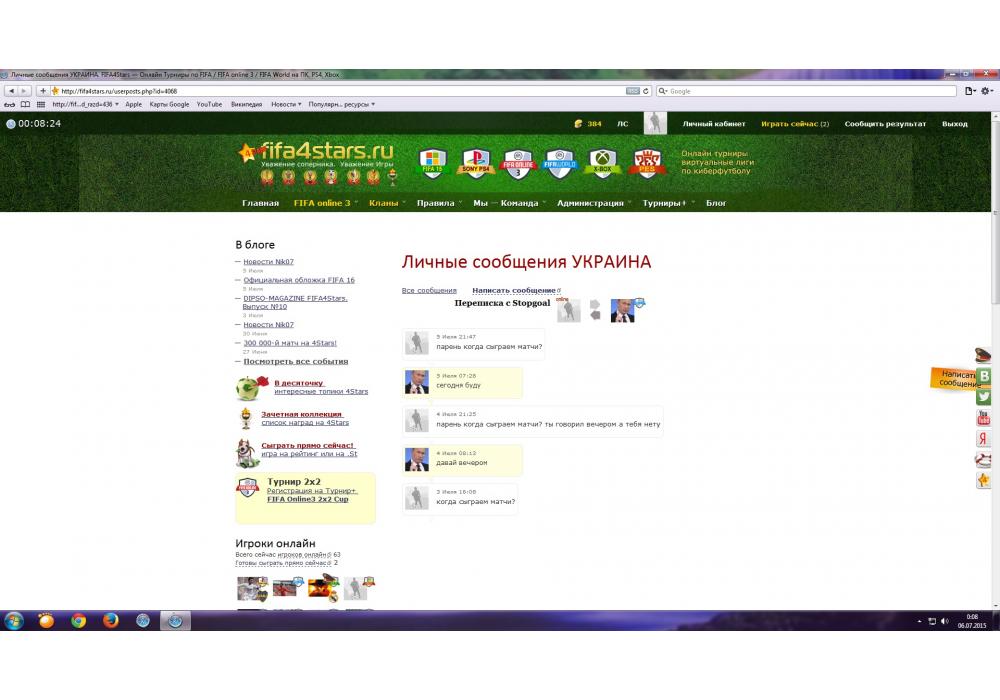Click the FIFA 15 PC shield icon

[432, 163]
